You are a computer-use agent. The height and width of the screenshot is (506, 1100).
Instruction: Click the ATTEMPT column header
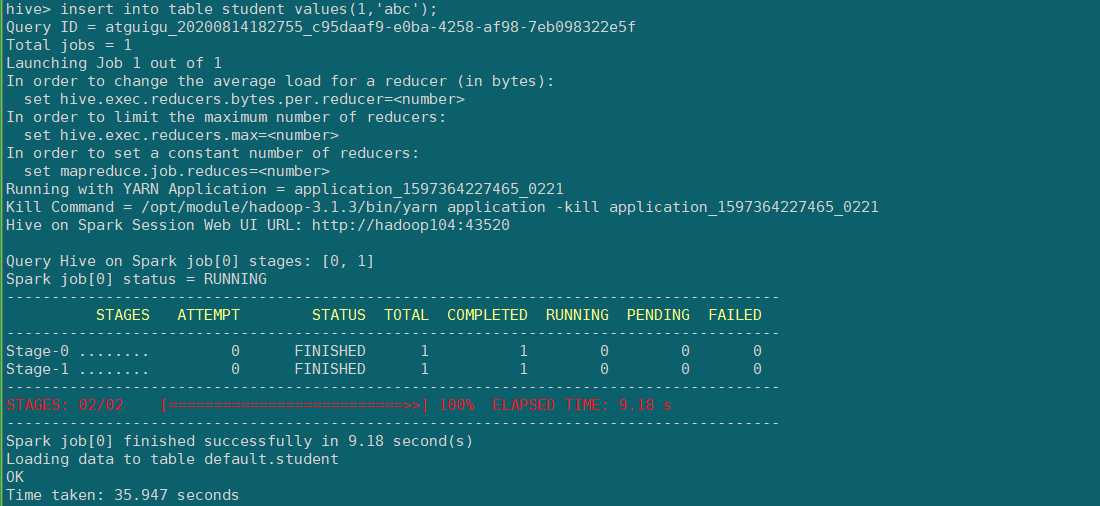[208, 315]
